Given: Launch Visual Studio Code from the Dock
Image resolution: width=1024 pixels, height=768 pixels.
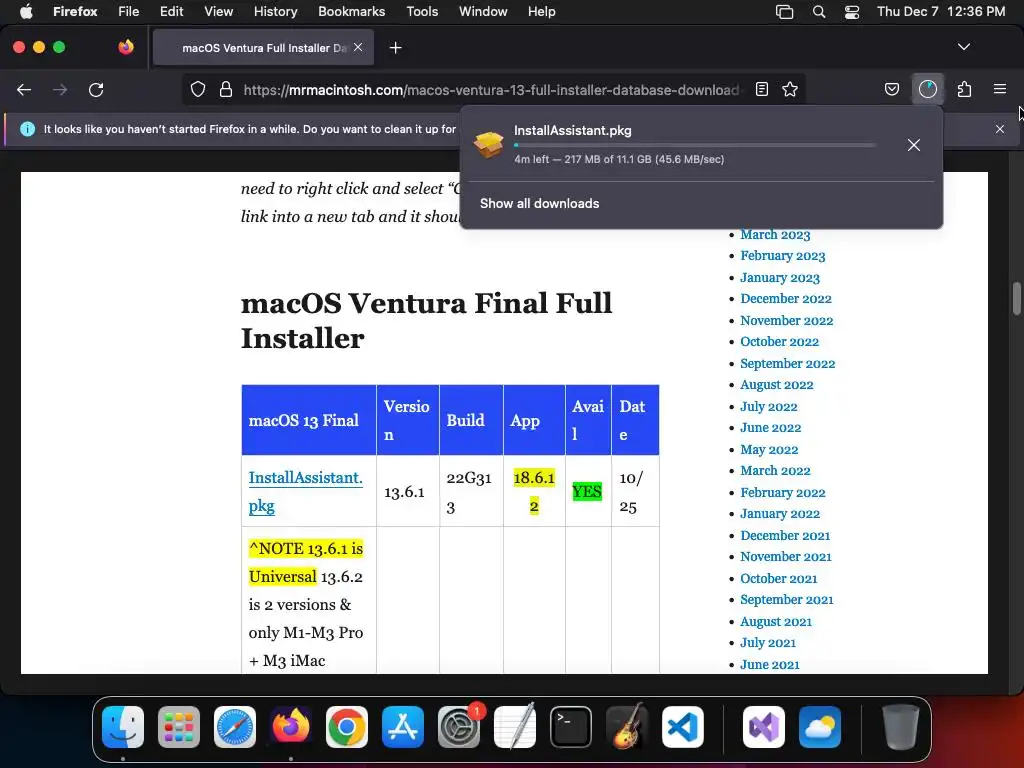Looking at the screenshot, I should [683, 727].
